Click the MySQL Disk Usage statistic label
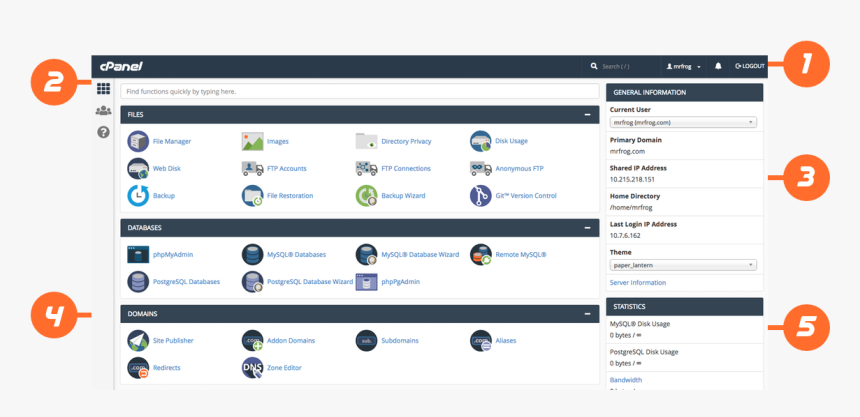860x417 pixels. (x=640, y=324)
